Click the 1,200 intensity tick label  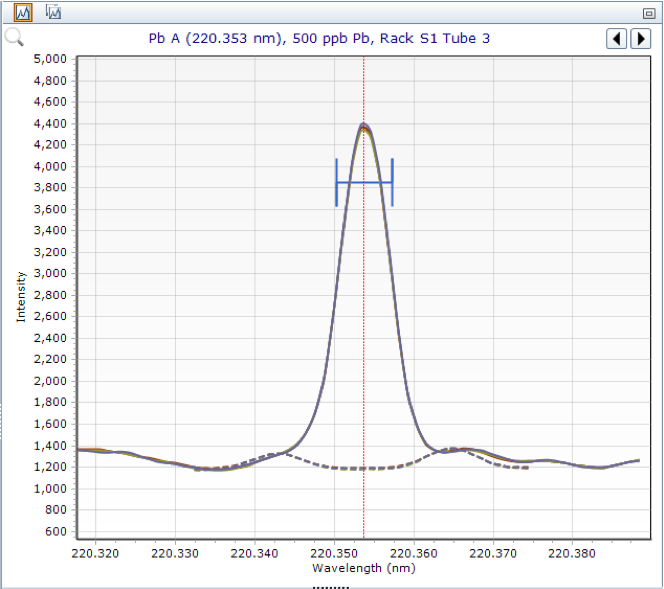click(50, 467)
